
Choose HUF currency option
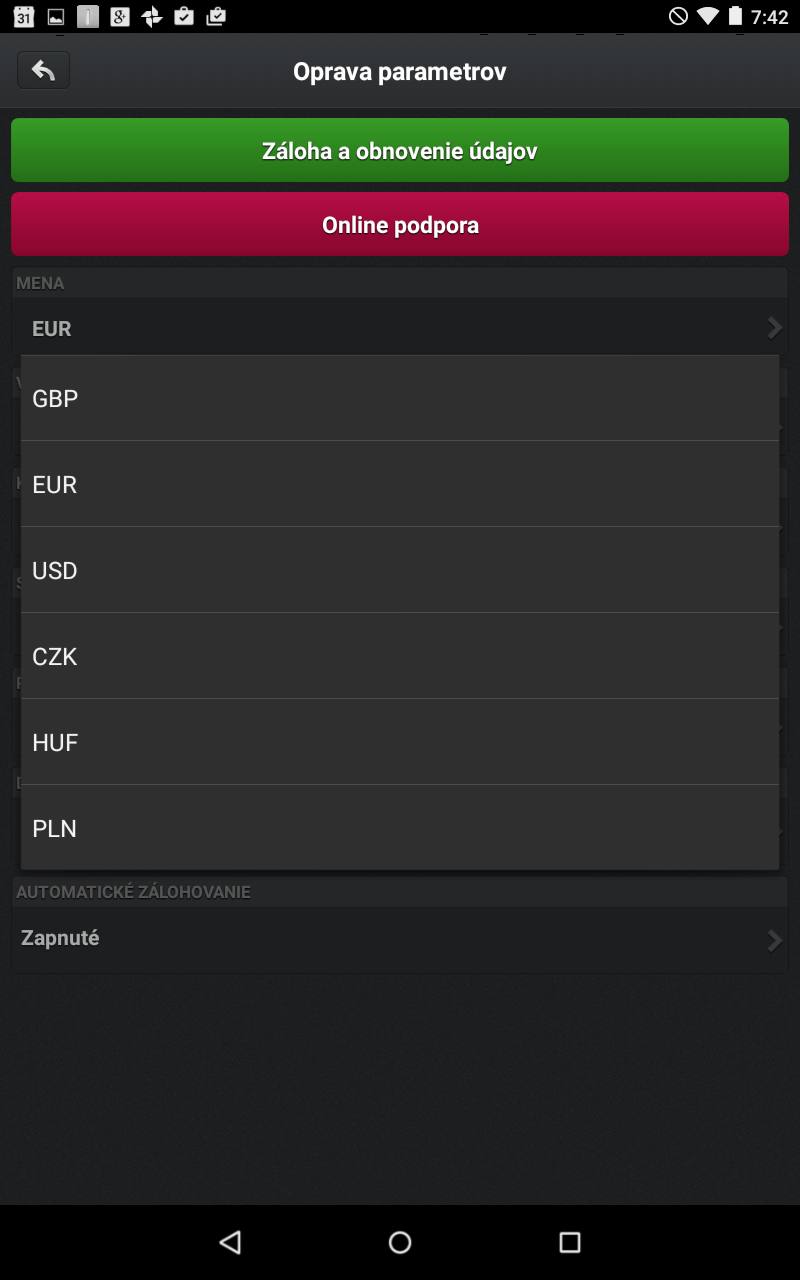click(x=400, y=742)
